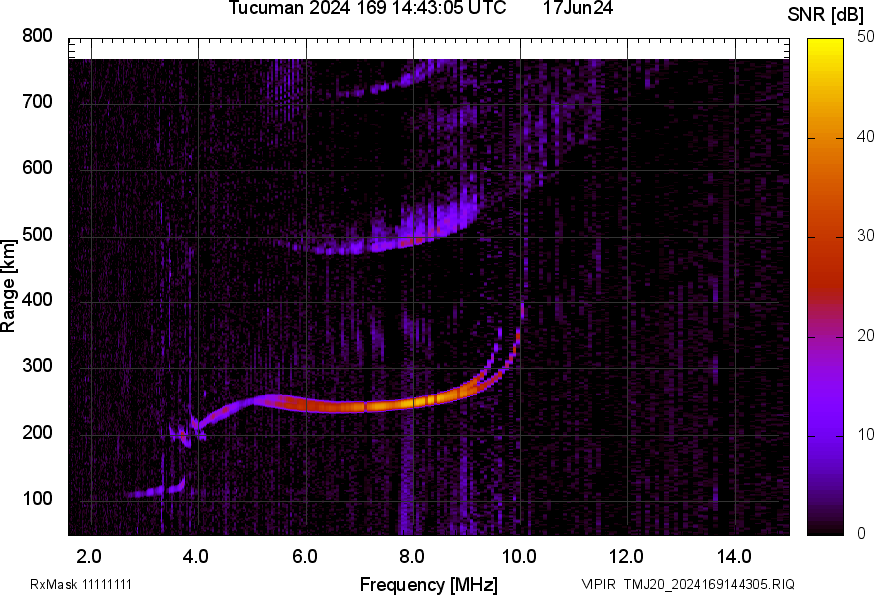Click the "Frequency [MHz]" axis label

pos(428,584)
